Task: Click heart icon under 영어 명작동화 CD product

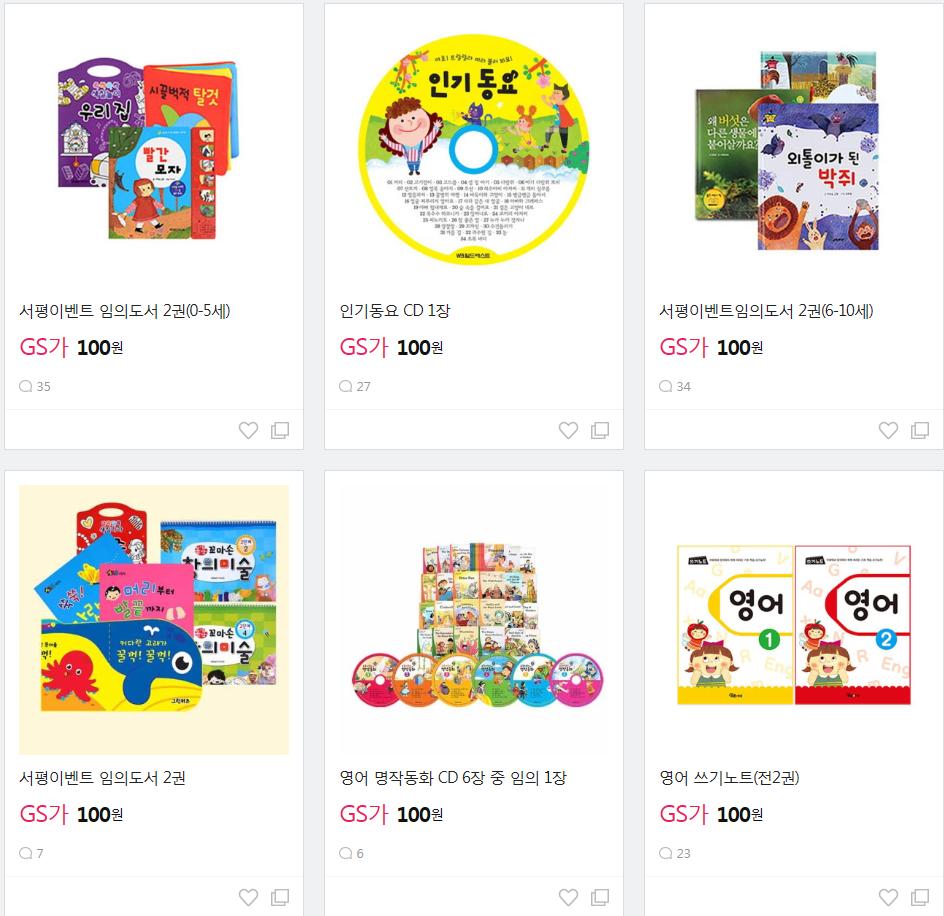Action: tap(568, 897)
